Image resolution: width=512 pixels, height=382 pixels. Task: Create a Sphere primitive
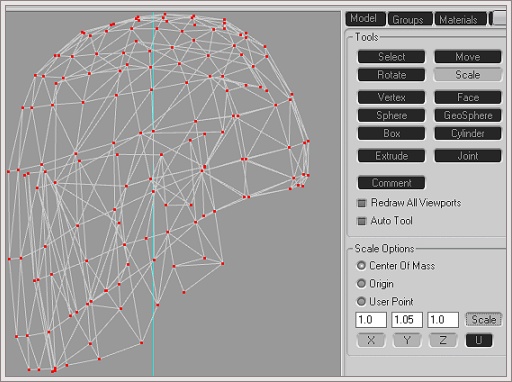point(391,115)
